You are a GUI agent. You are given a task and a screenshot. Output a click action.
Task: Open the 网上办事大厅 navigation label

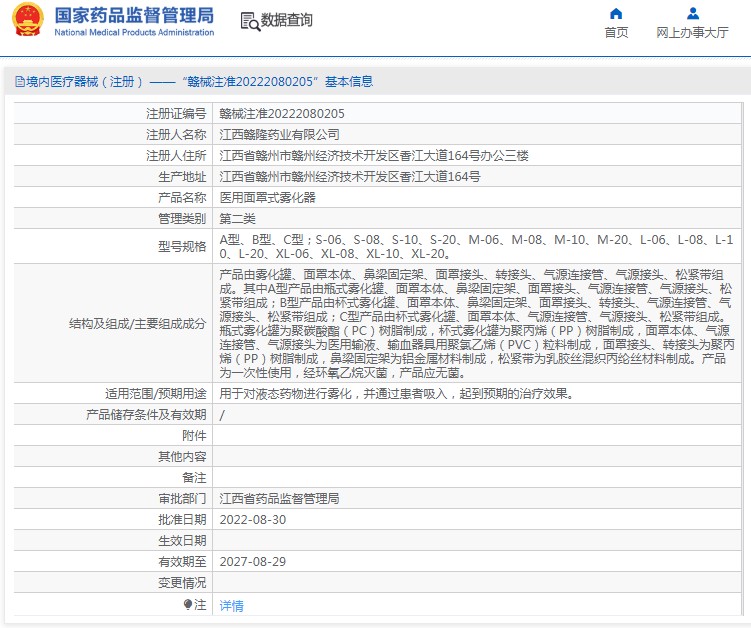[x=692, y=32]
